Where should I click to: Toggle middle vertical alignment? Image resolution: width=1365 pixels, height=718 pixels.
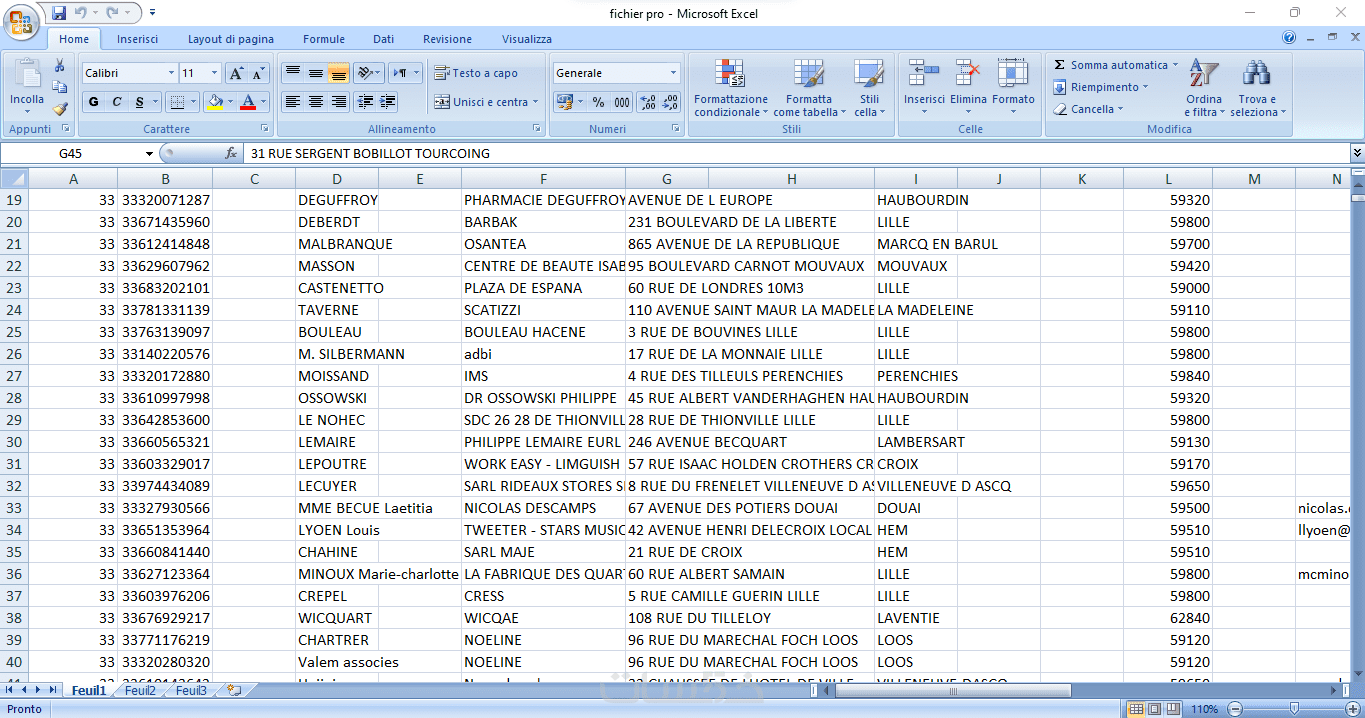coord(315,73)
